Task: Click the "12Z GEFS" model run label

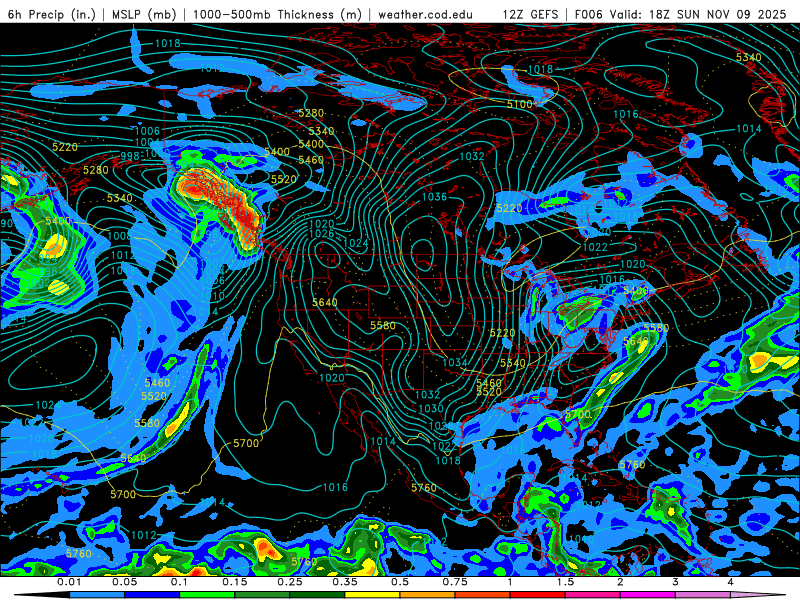Action: [x=530, y=14]
